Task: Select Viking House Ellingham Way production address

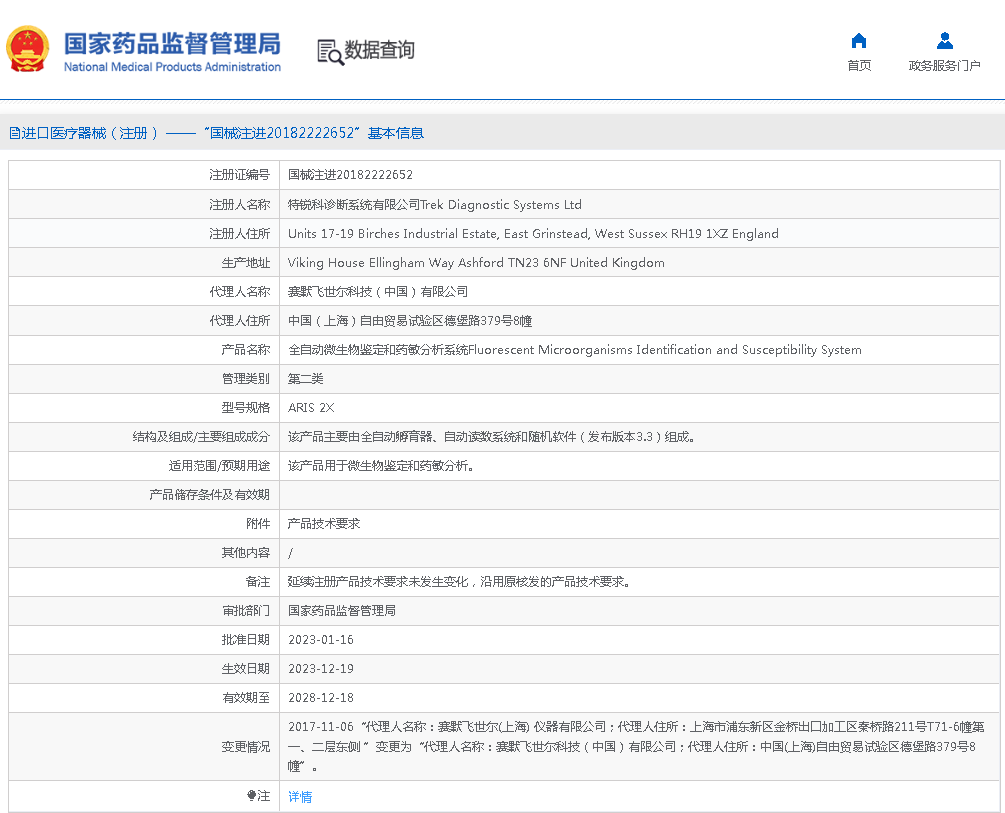Action: pyautogui.click(x=476, y=263)
